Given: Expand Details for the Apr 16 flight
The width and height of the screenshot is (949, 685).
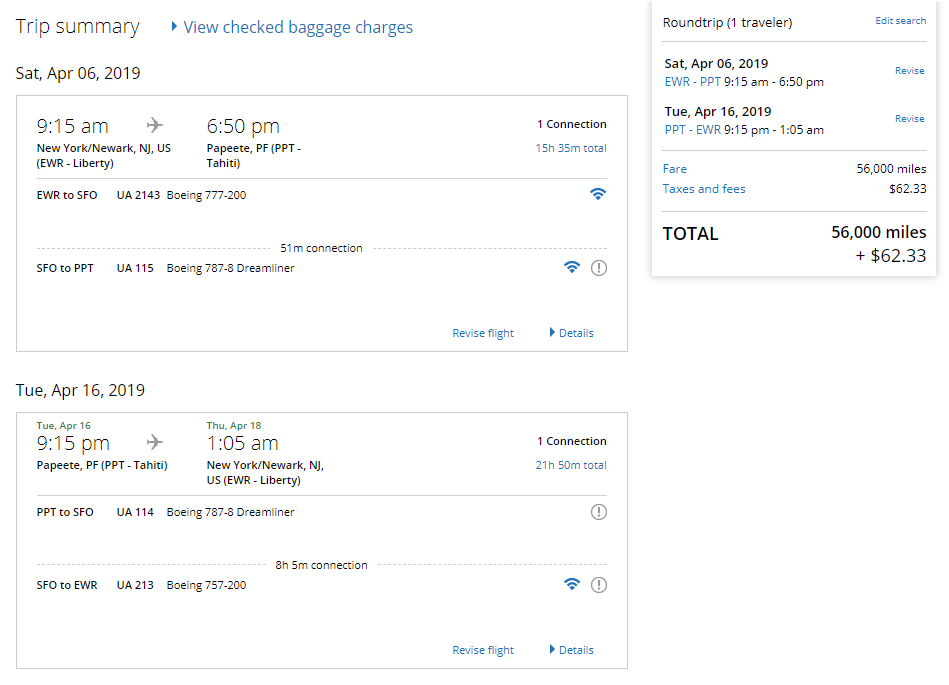Looking at the screenshot, I should point(571,650).
